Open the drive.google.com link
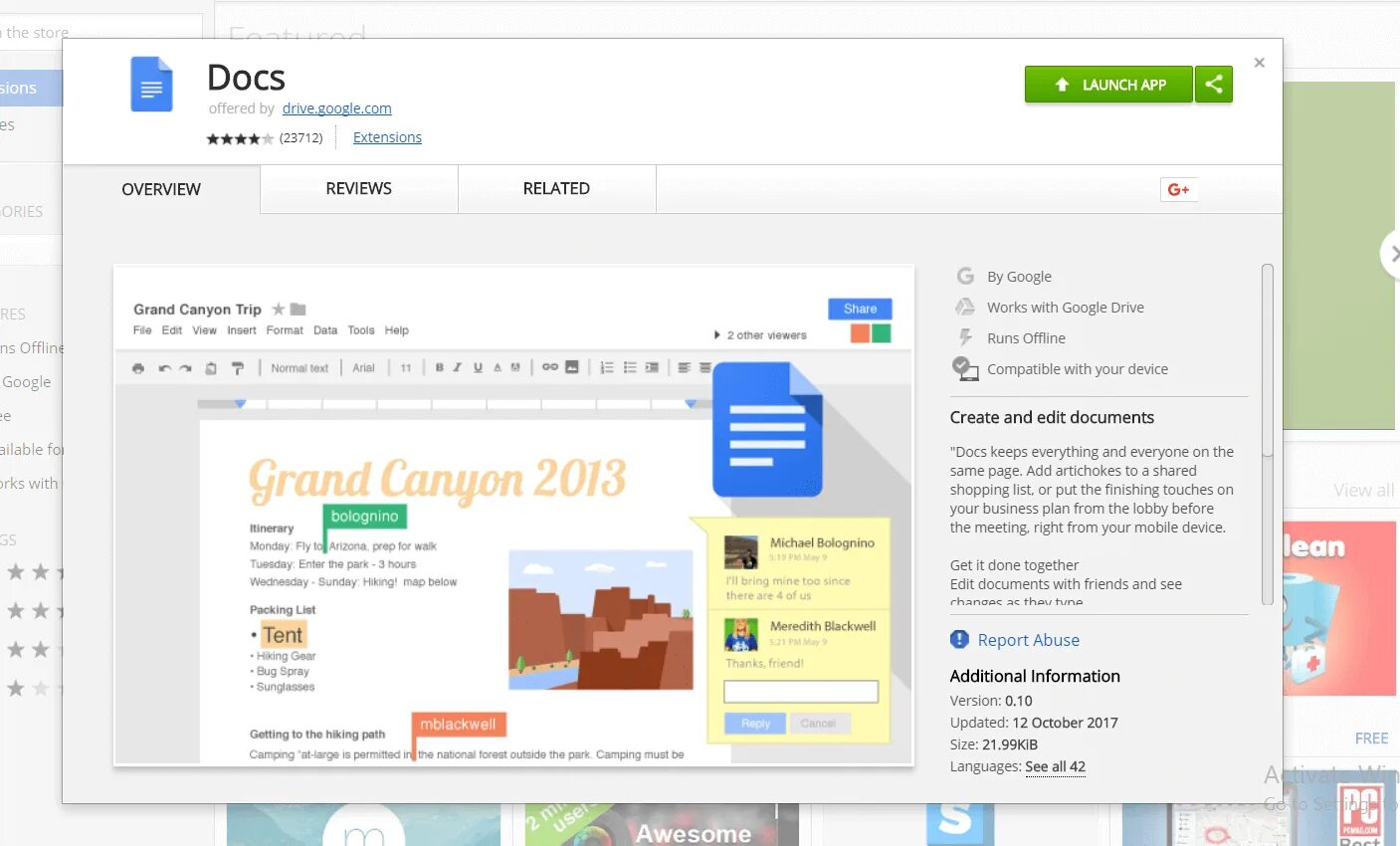Image resolution: width=1400 pixels, height=846 pixels. point(337,108)
